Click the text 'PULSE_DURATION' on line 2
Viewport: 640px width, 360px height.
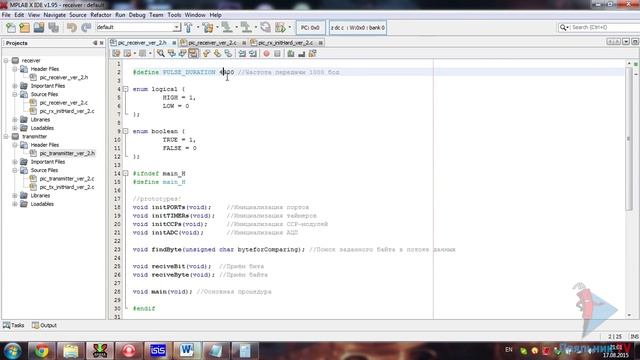pos(189,72)
